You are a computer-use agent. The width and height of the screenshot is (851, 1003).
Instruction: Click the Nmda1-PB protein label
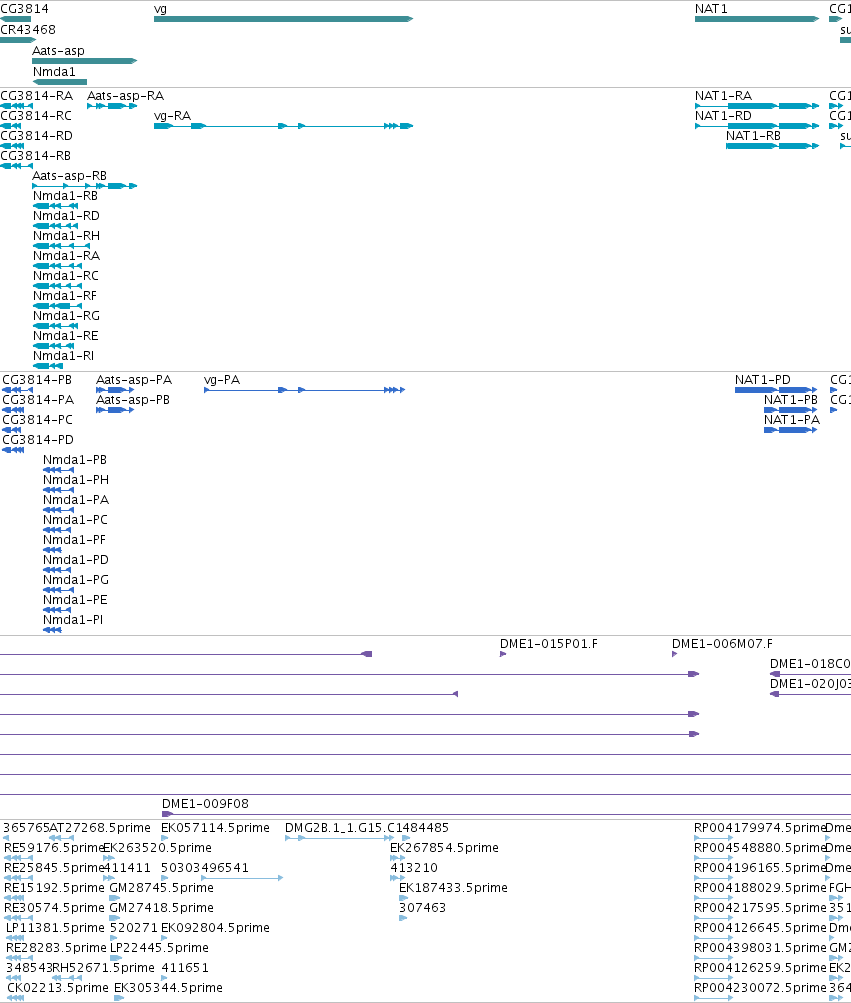pyautogui.click(x=75, y=459)
